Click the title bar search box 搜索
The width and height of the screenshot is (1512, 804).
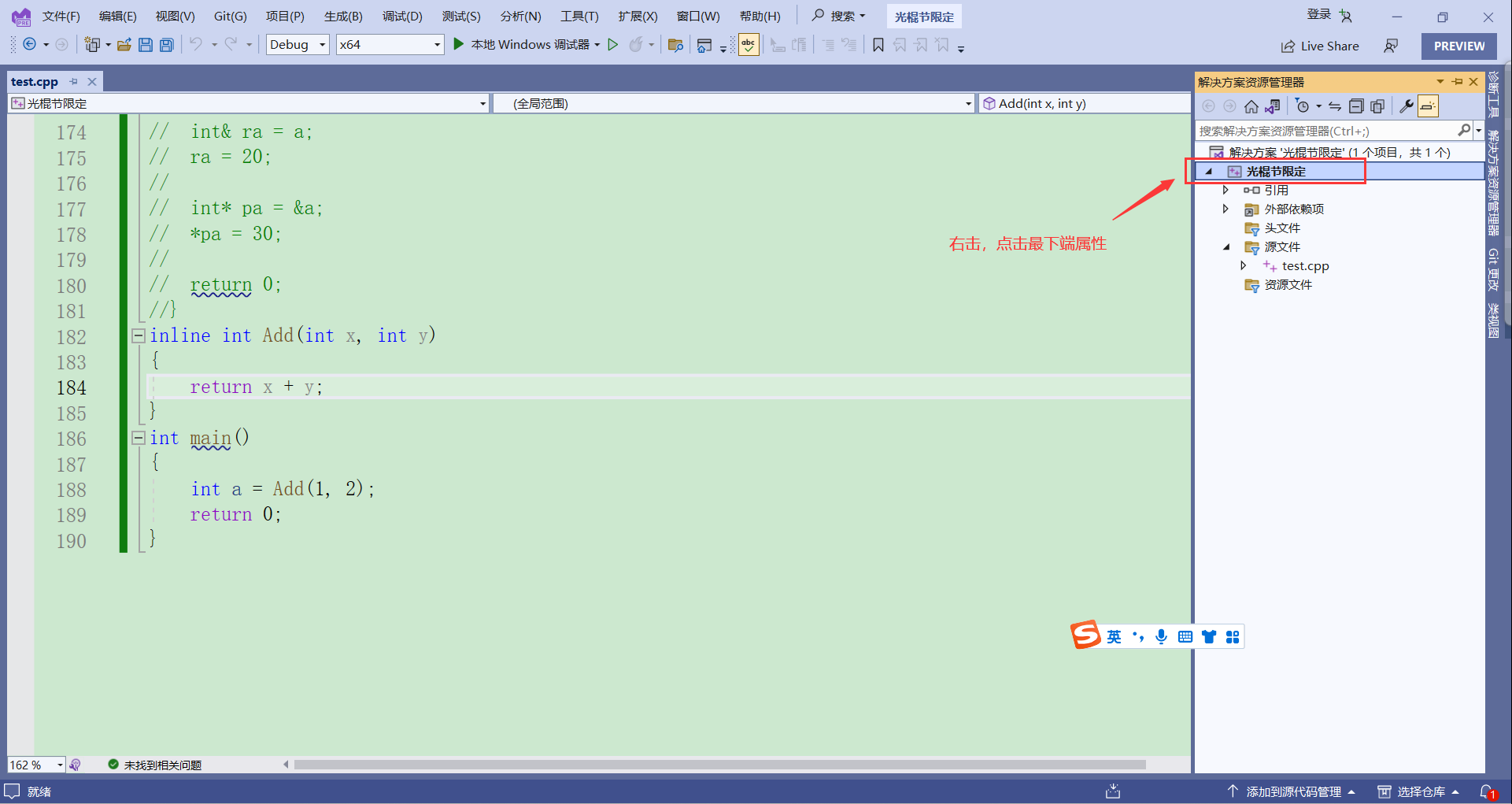[839, 16]
